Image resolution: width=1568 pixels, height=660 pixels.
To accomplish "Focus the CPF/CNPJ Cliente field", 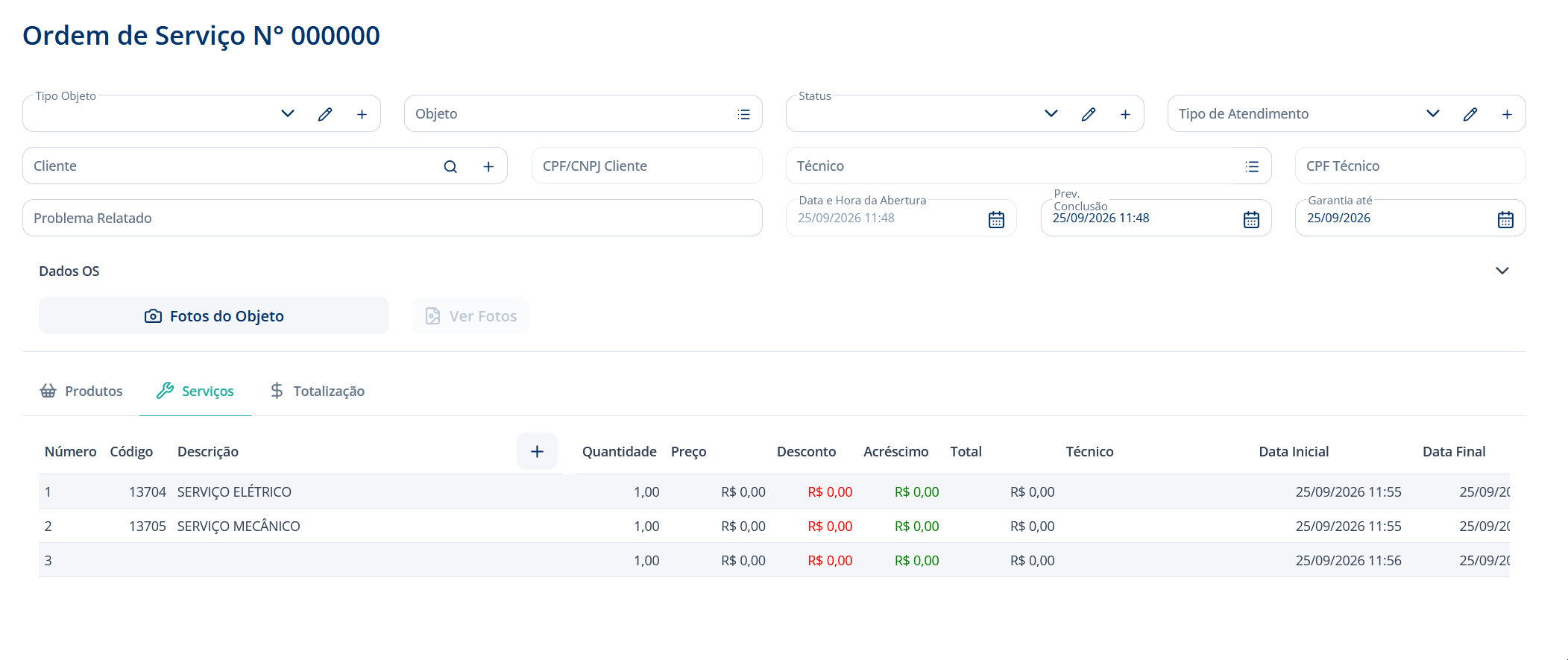I will 647,166.
